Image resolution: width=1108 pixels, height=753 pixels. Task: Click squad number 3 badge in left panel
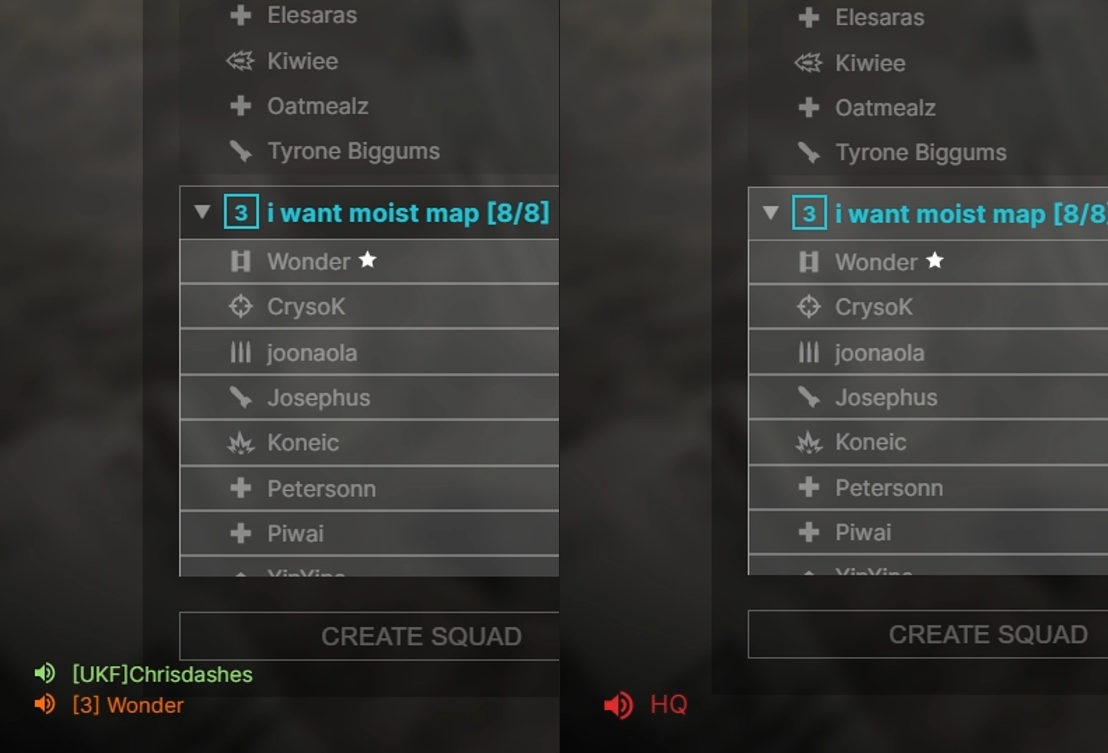point(241,212)
